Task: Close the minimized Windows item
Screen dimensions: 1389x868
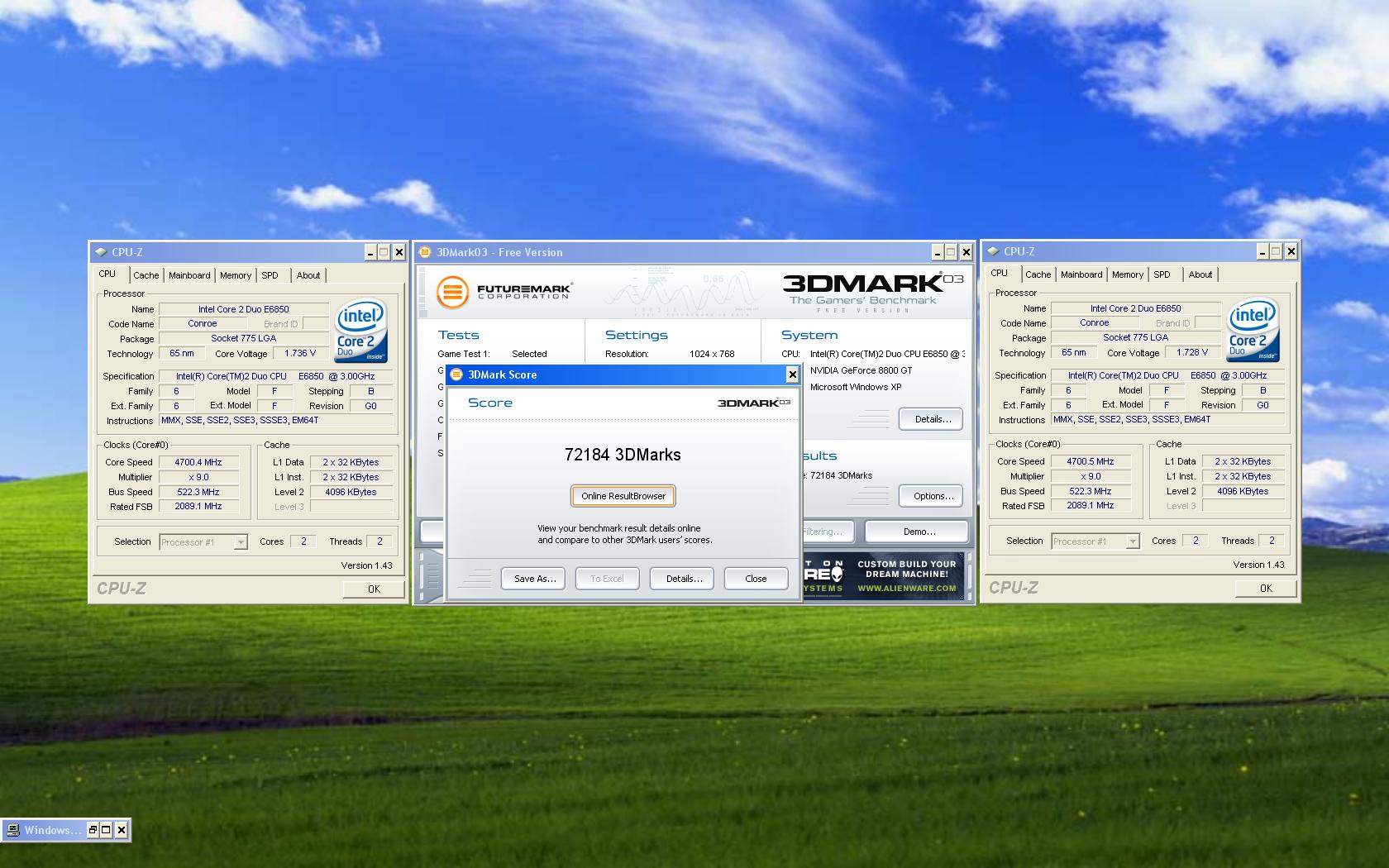Action: pos(121,830)
